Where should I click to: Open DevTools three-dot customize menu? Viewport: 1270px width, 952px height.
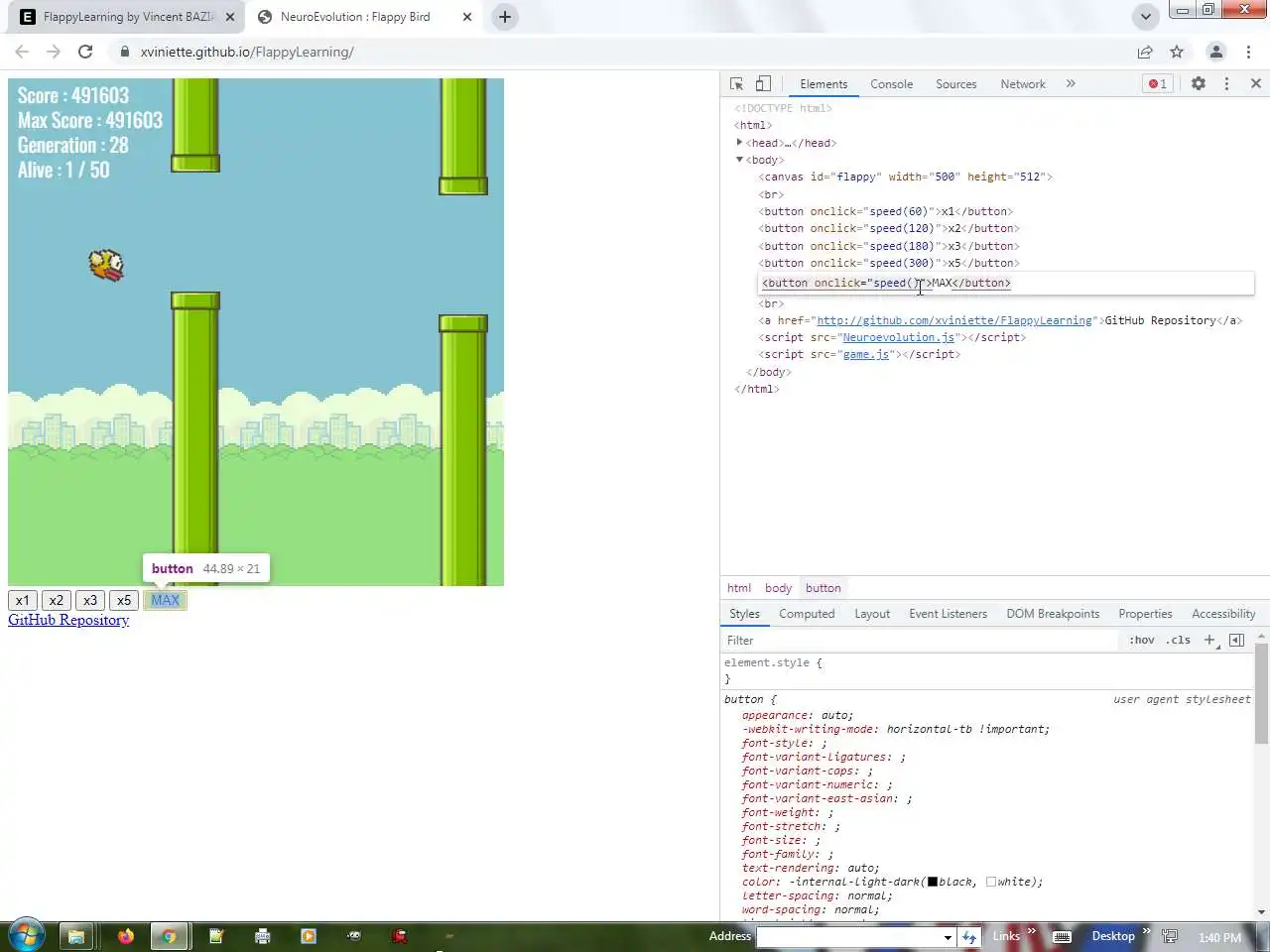(x=1226, y=84)
